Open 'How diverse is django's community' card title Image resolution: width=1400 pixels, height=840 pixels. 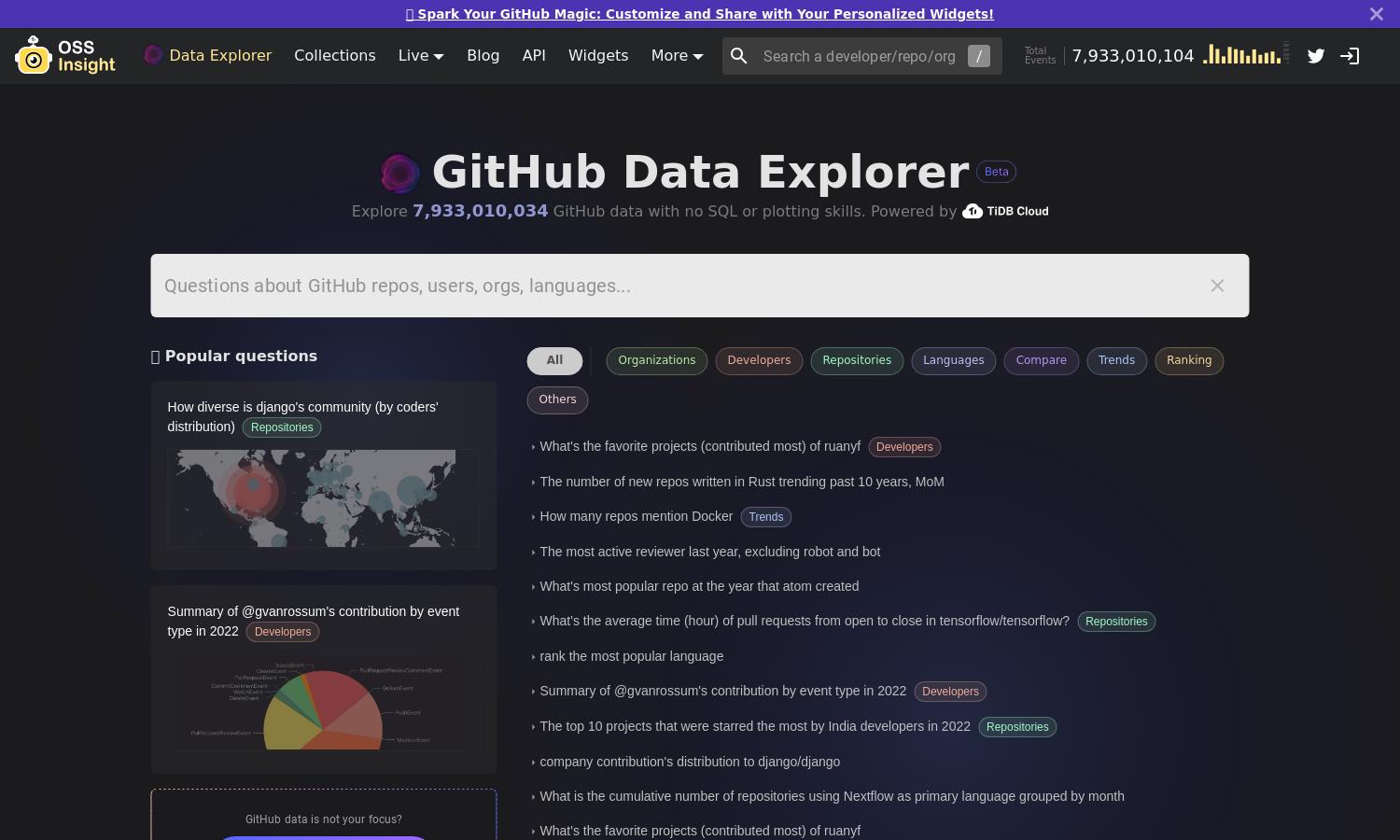tap(302, 416)
